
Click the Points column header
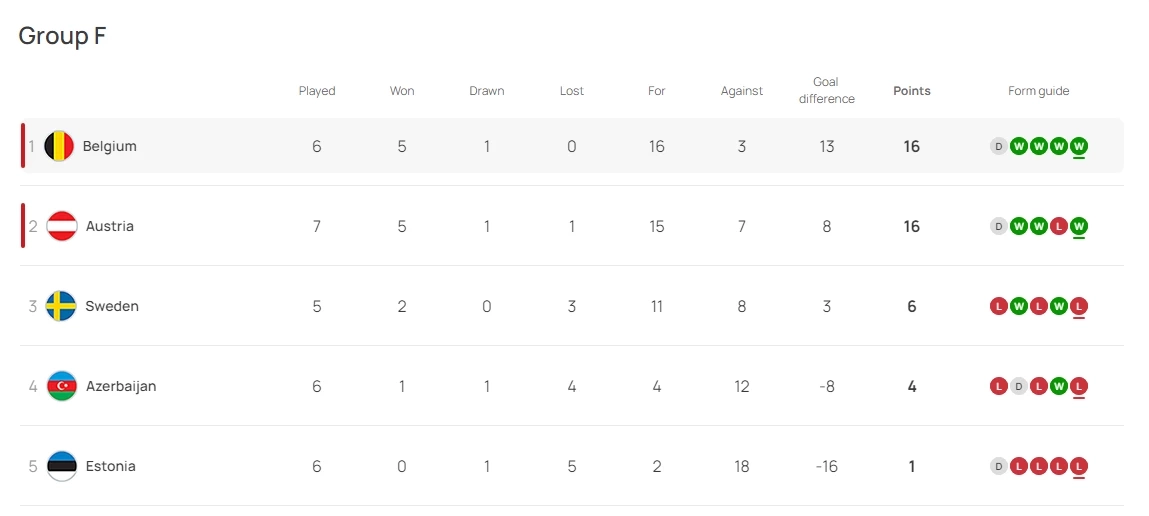pos(911,91)
